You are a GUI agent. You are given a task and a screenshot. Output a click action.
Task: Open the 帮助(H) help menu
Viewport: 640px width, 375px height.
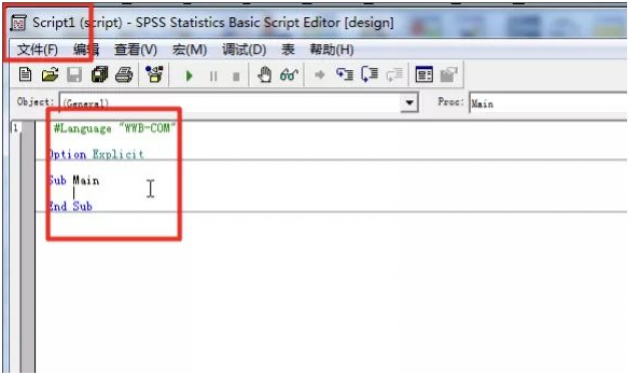332,50
